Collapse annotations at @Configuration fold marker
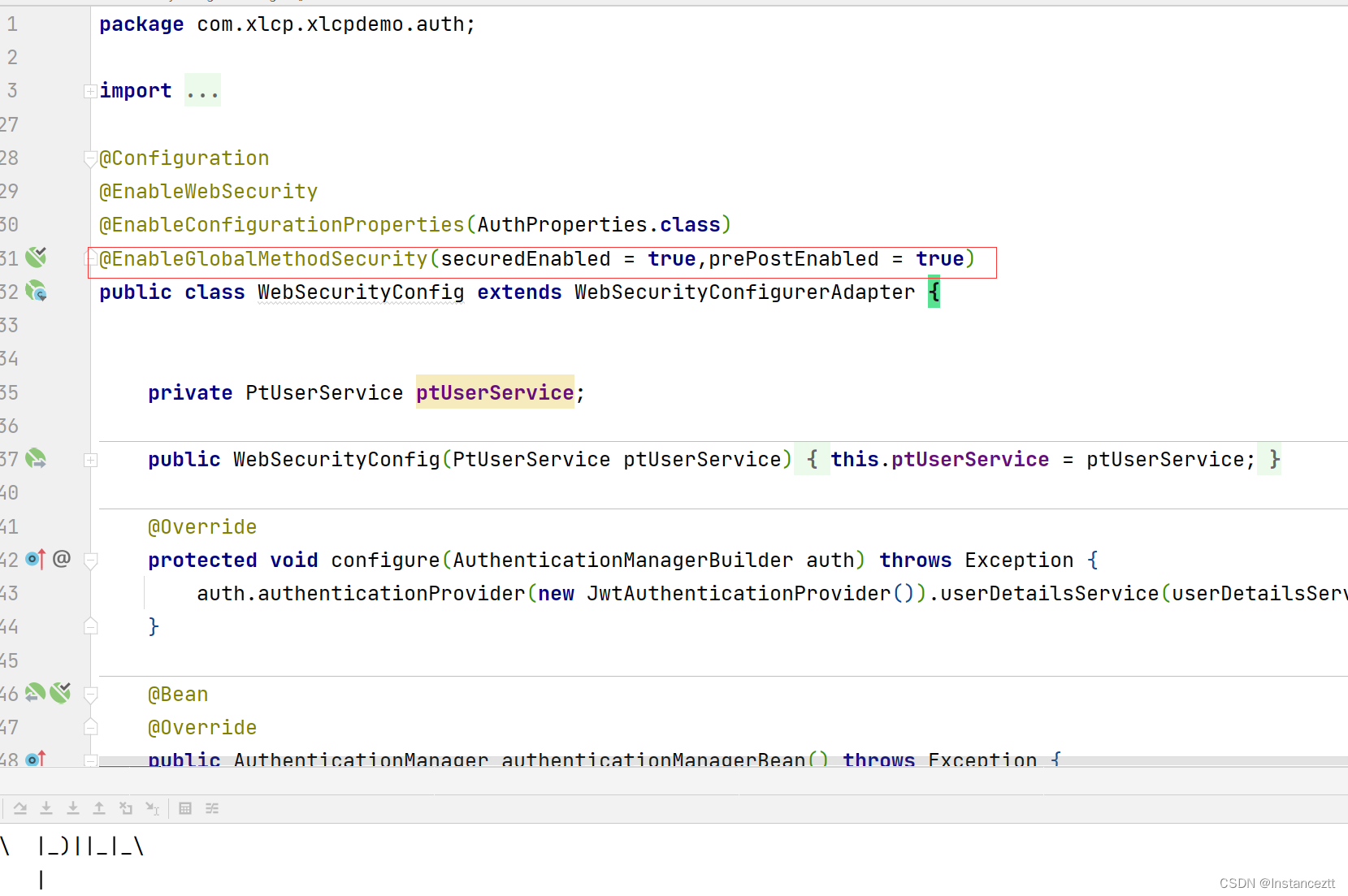 pos(90,158)
